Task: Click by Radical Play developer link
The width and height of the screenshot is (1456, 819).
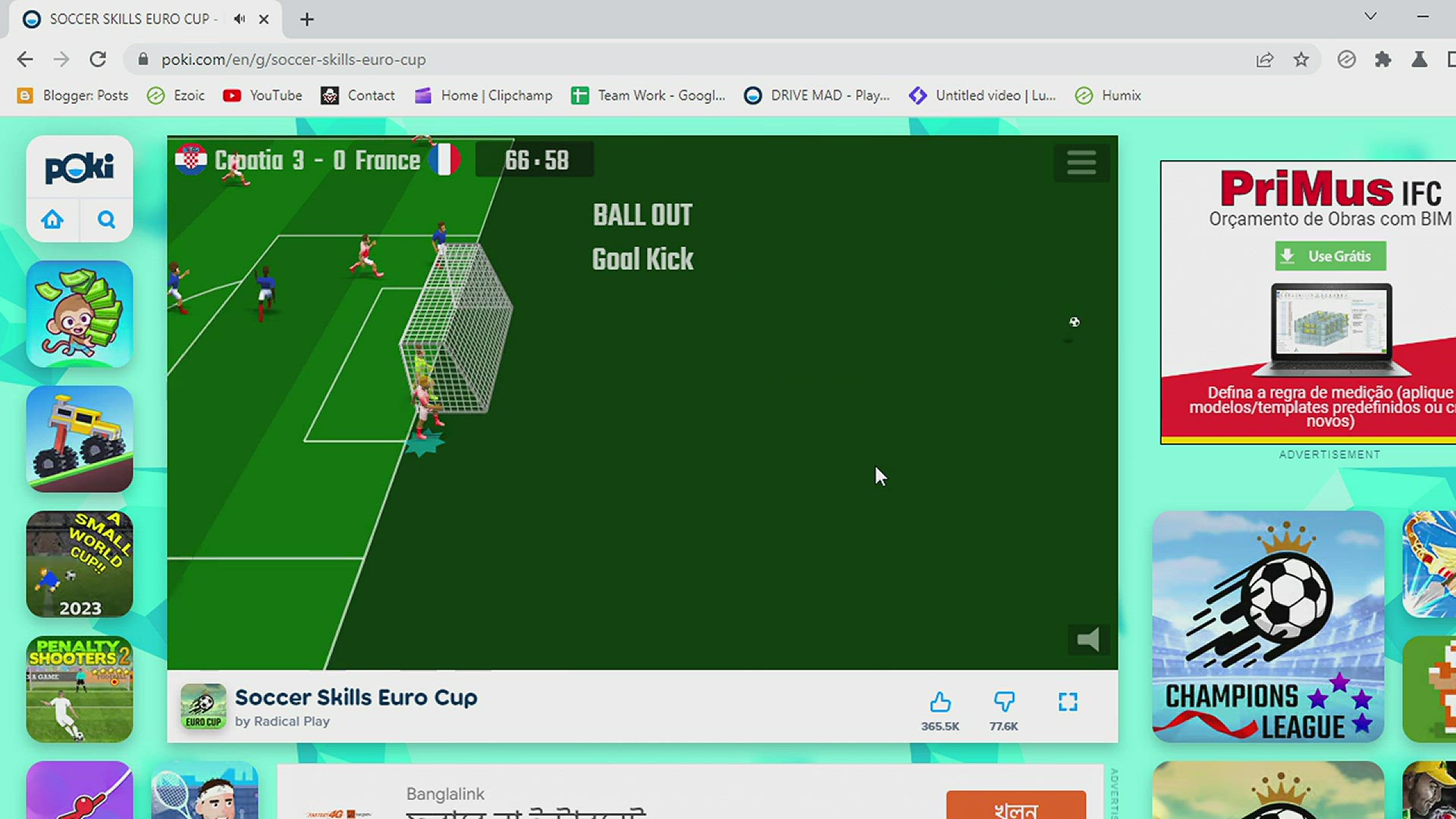Action: coord(282,721)
